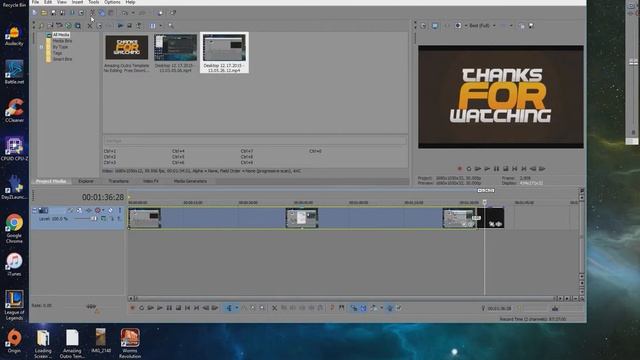Open the Tools menu

93,2
